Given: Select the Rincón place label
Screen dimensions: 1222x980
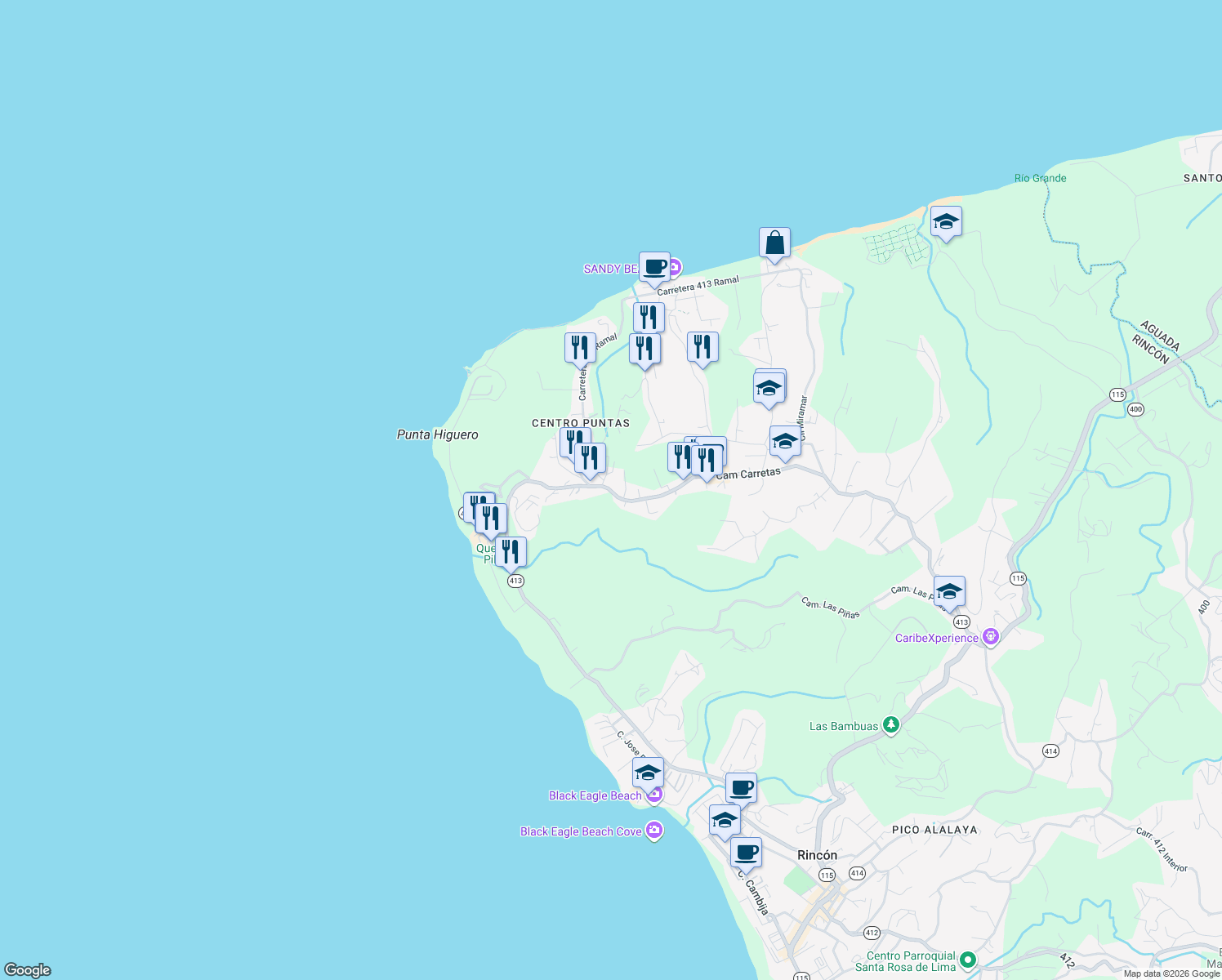Looking at the screenshot, I should click(817, 855).
